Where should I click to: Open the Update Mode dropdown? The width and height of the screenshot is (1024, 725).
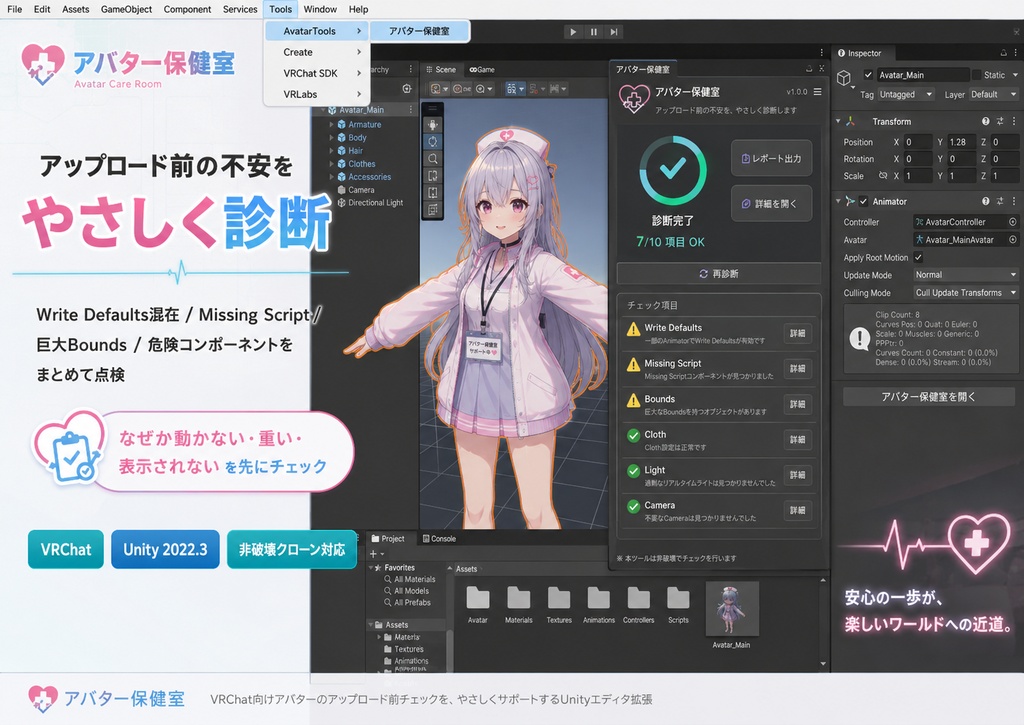point(965,275)
